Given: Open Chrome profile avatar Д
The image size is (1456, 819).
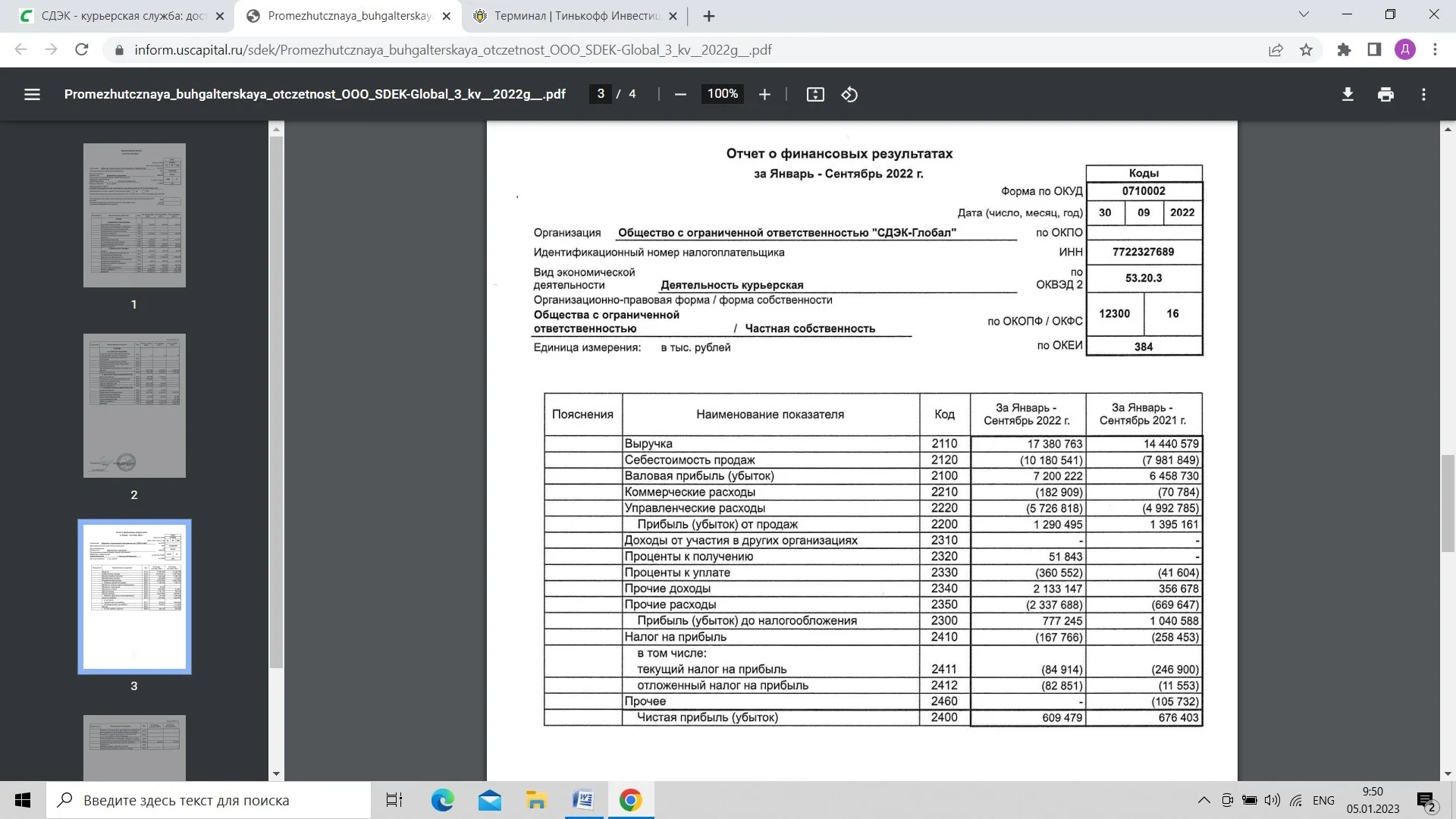Looking at the screenshot, I should coord(1405,49).
